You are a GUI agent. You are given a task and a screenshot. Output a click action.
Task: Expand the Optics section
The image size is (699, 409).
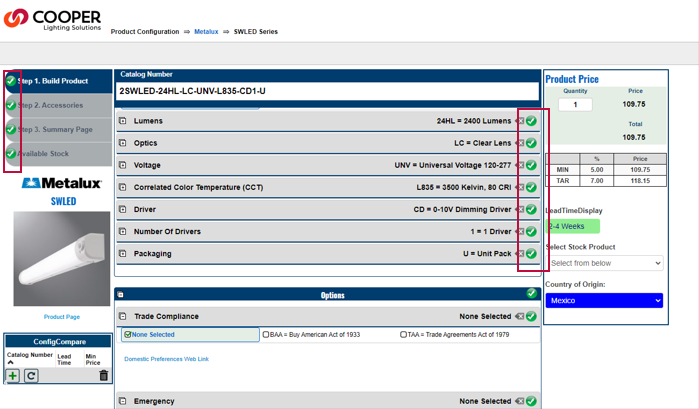click(x=123, y=143)
